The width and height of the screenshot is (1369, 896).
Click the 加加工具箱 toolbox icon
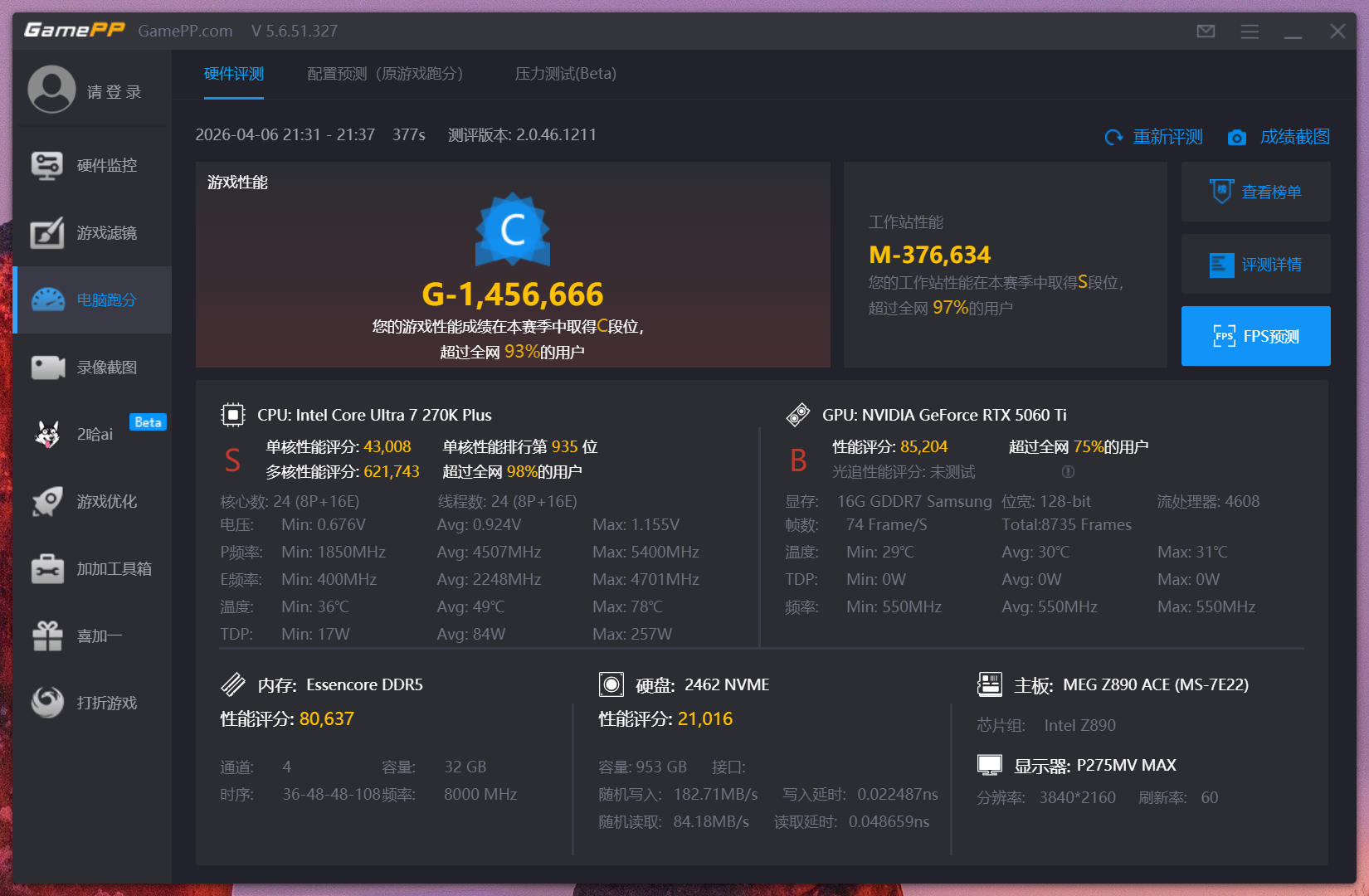tap(47, 569)
